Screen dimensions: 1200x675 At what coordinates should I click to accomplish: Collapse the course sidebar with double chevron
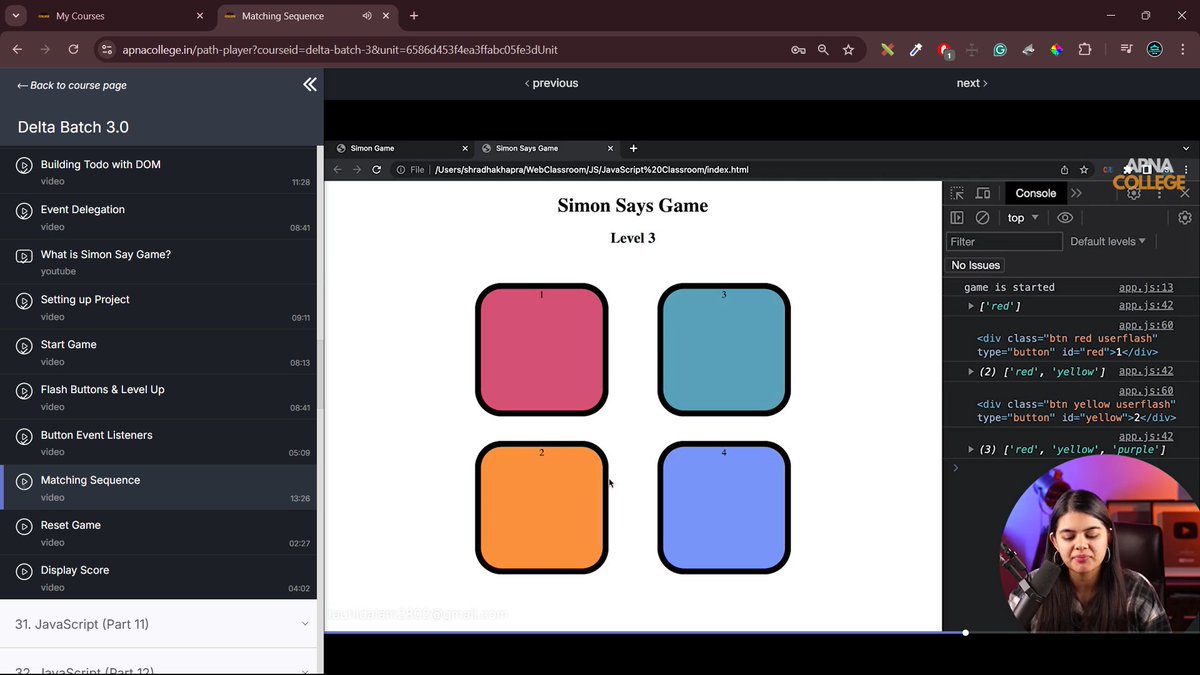point(310,85)
